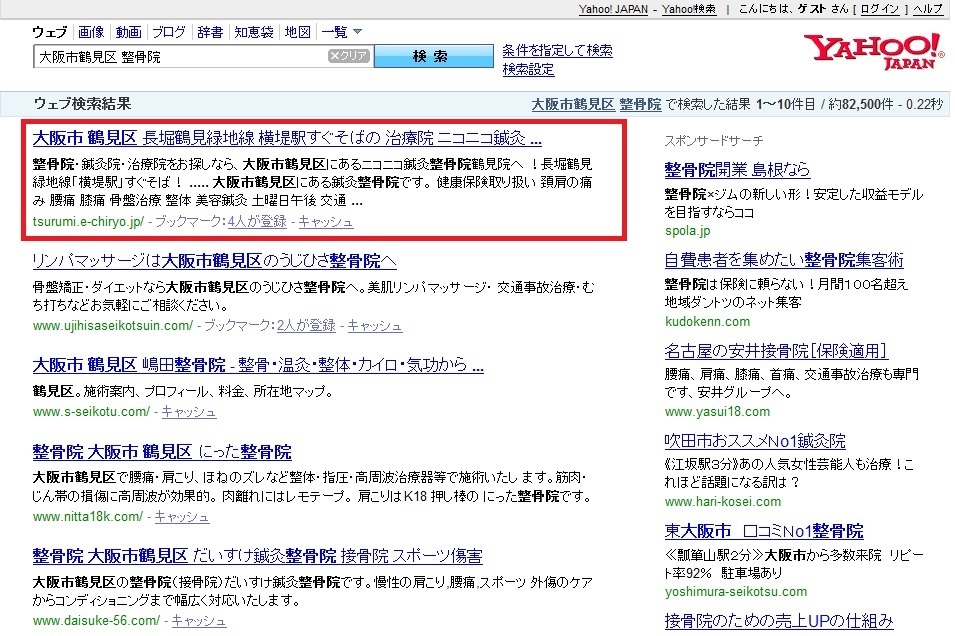Open キャッシュ for ujihisaseikotsuin.com result
Viewport: 955px width, 636px height.
click(375, 325)
